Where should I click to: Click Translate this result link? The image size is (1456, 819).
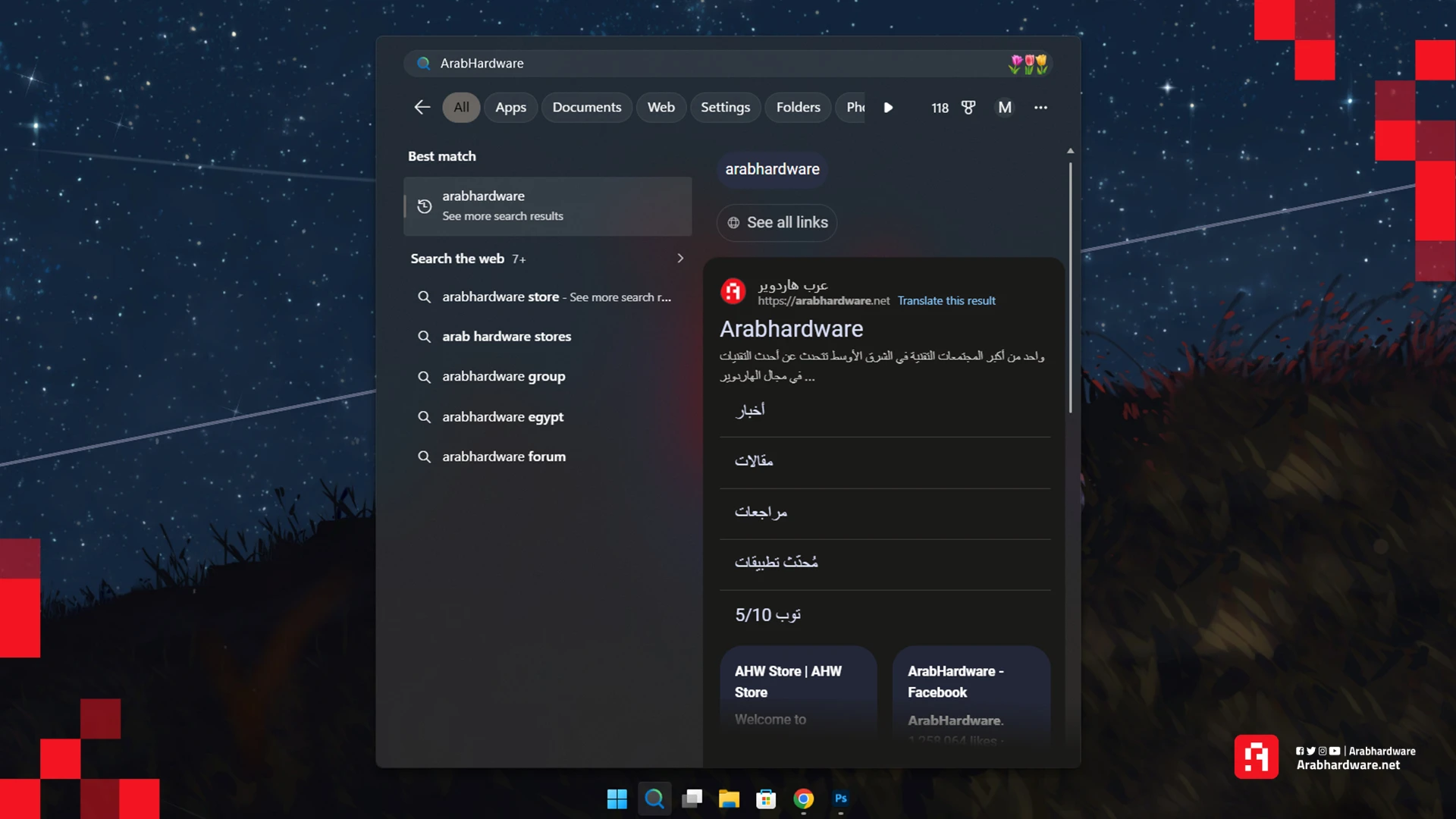tap(946, 301)
